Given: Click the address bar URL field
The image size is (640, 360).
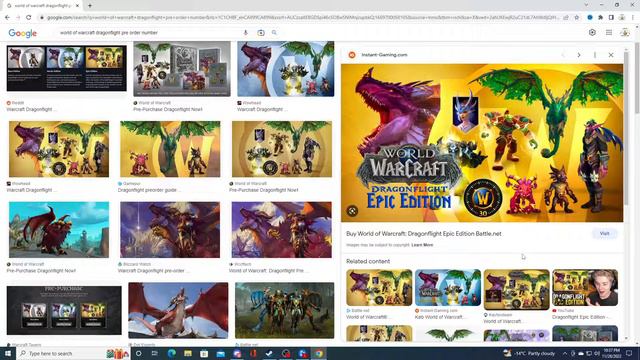Looking at the screenshot, I should [x=302, y=18].
